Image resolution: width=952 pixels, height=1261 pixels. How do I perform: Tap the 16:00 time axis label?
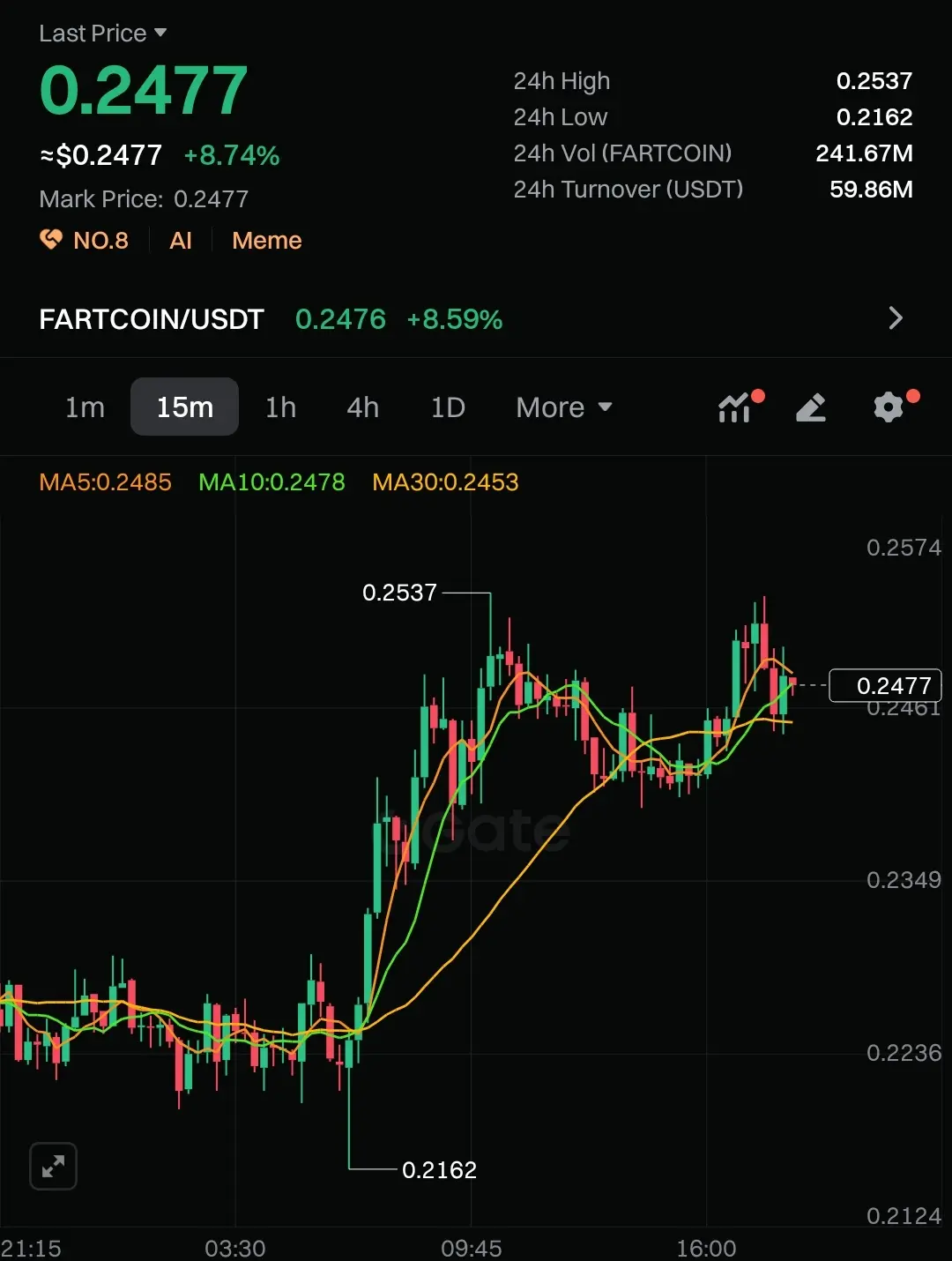coord(706,1249)
